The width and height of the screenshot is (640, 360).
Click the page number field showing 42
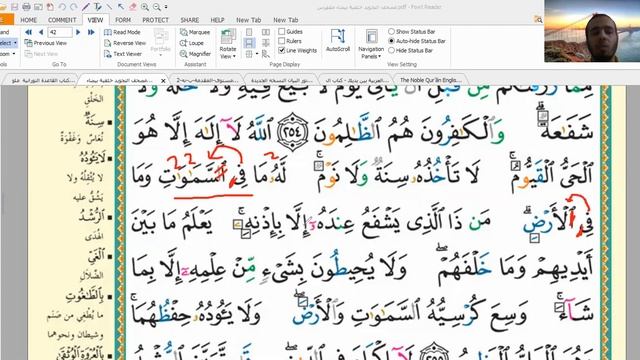pos(60,32)
